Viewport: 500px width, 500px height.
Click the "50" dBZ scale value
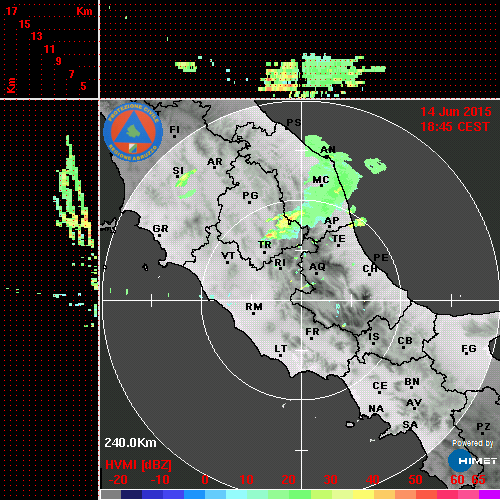[415, 480]
